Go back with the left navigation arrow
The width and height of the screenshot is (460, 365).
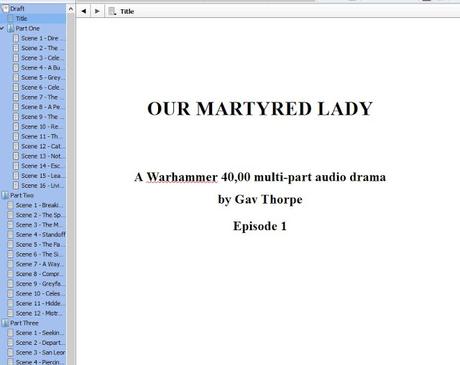[84, 11]
